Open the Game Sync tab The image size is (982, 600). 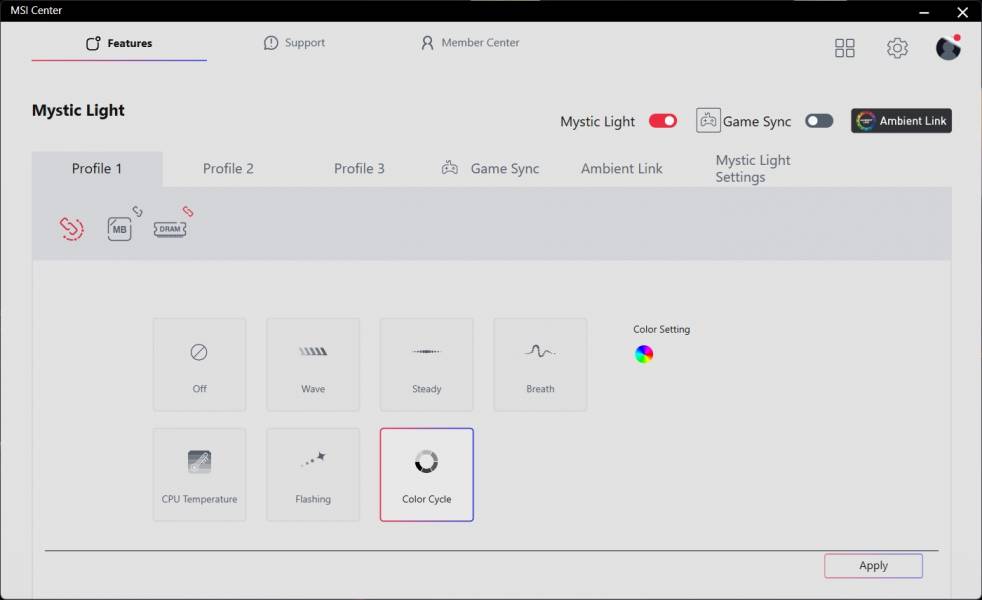[x=490, y=168]
